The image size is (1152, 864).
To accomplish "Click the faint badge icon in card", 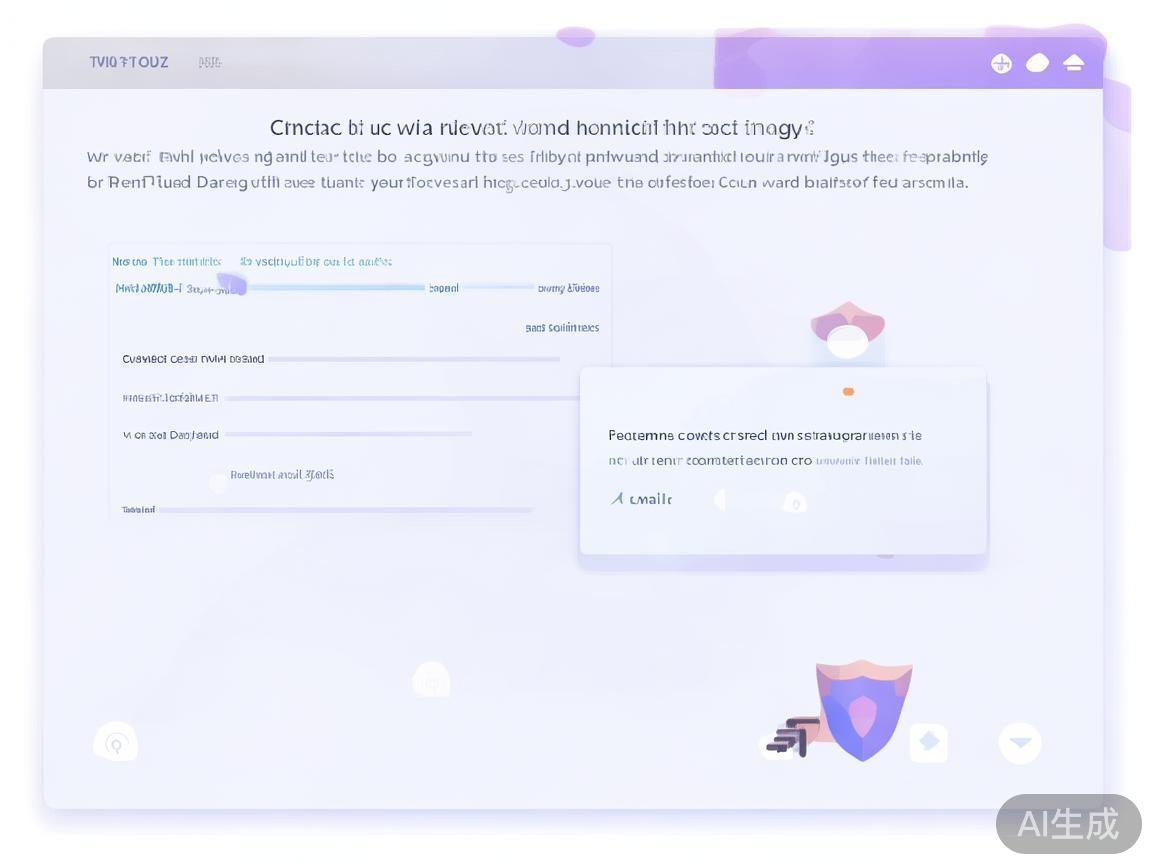I will point(794,503).
